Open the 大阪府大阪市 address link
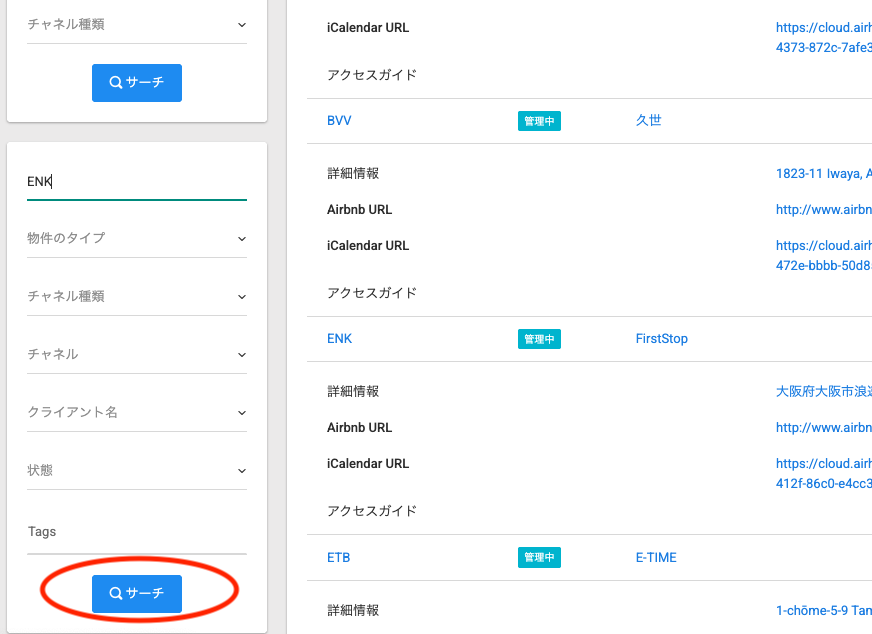The height and width of the screenshot is (634, 872). tap(823, 391)
